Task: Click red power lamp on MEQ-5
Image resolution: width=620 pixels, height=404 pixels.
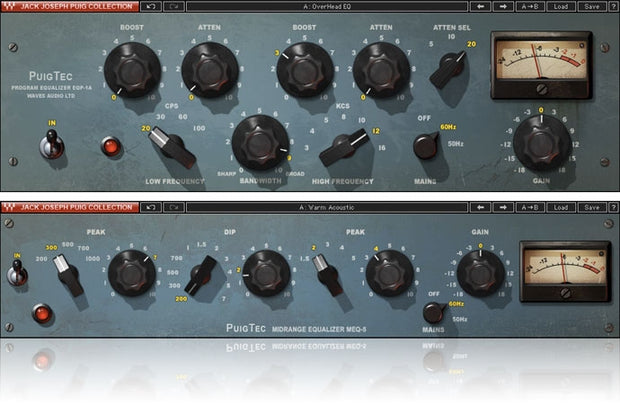Action: 42,314
